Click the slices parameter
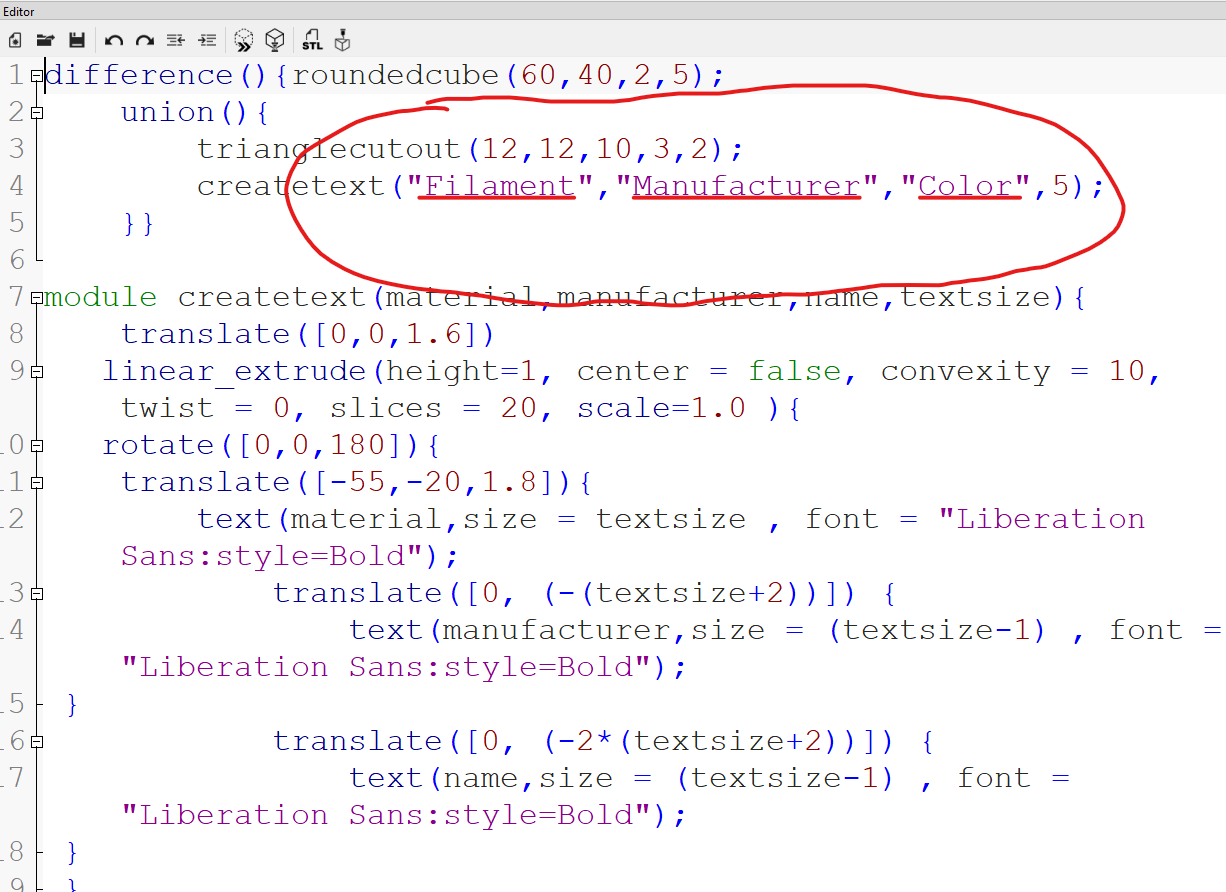 coord(386,408)
